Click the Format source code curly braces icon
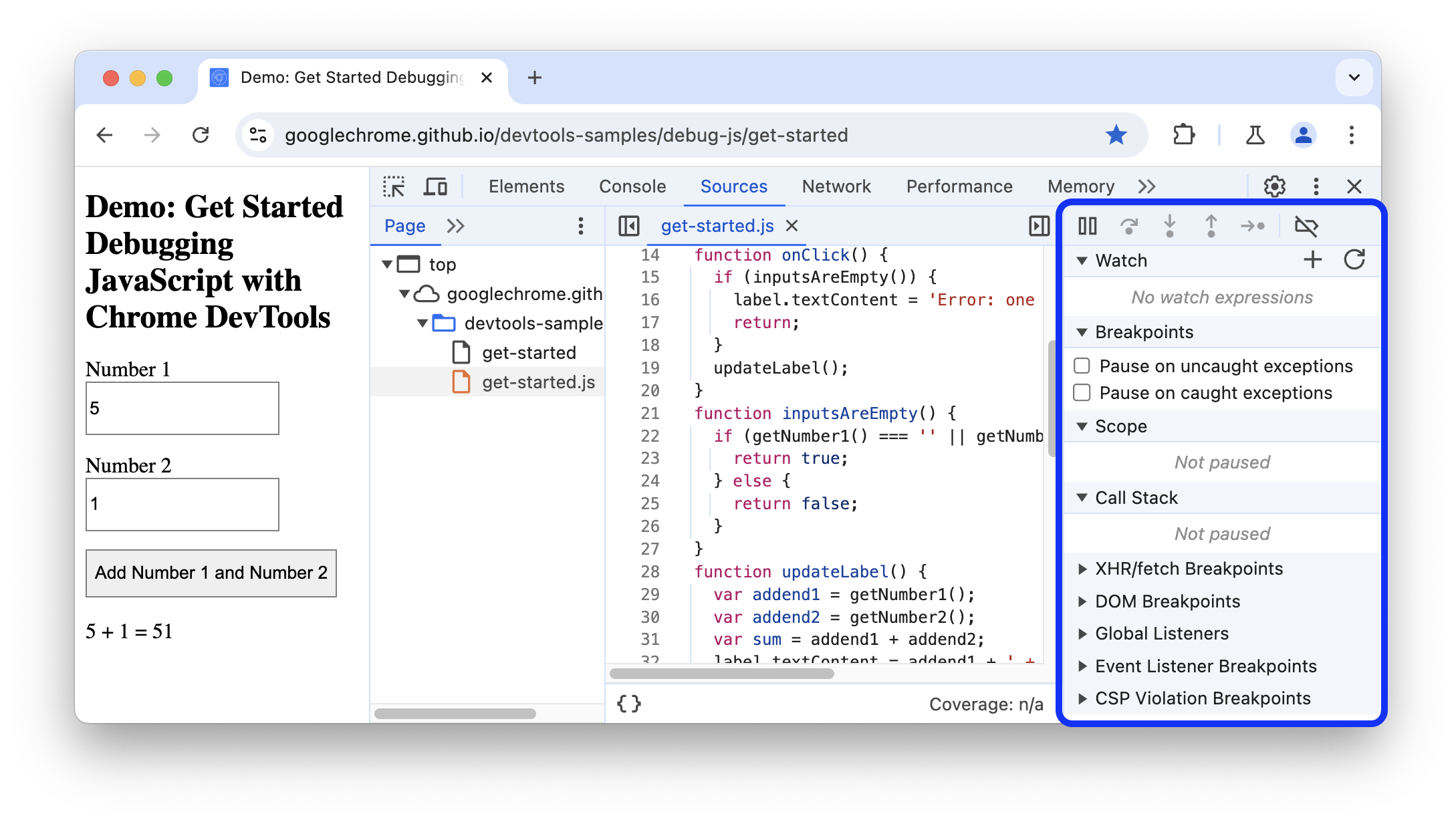 [629, 701]
